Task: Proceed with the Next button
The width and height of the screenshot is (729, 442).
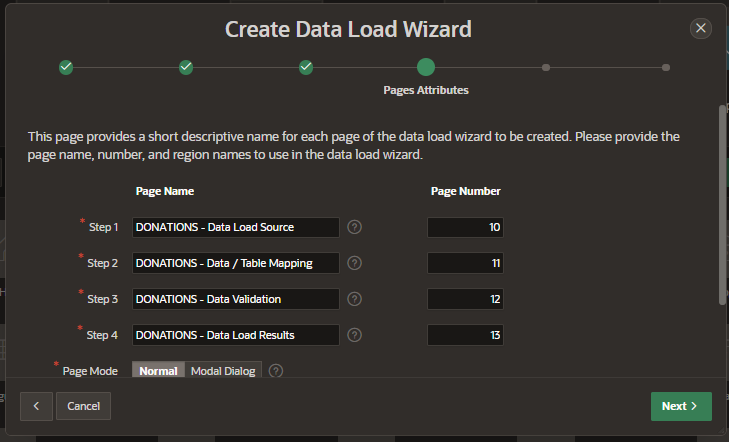Action: point(681,406)
